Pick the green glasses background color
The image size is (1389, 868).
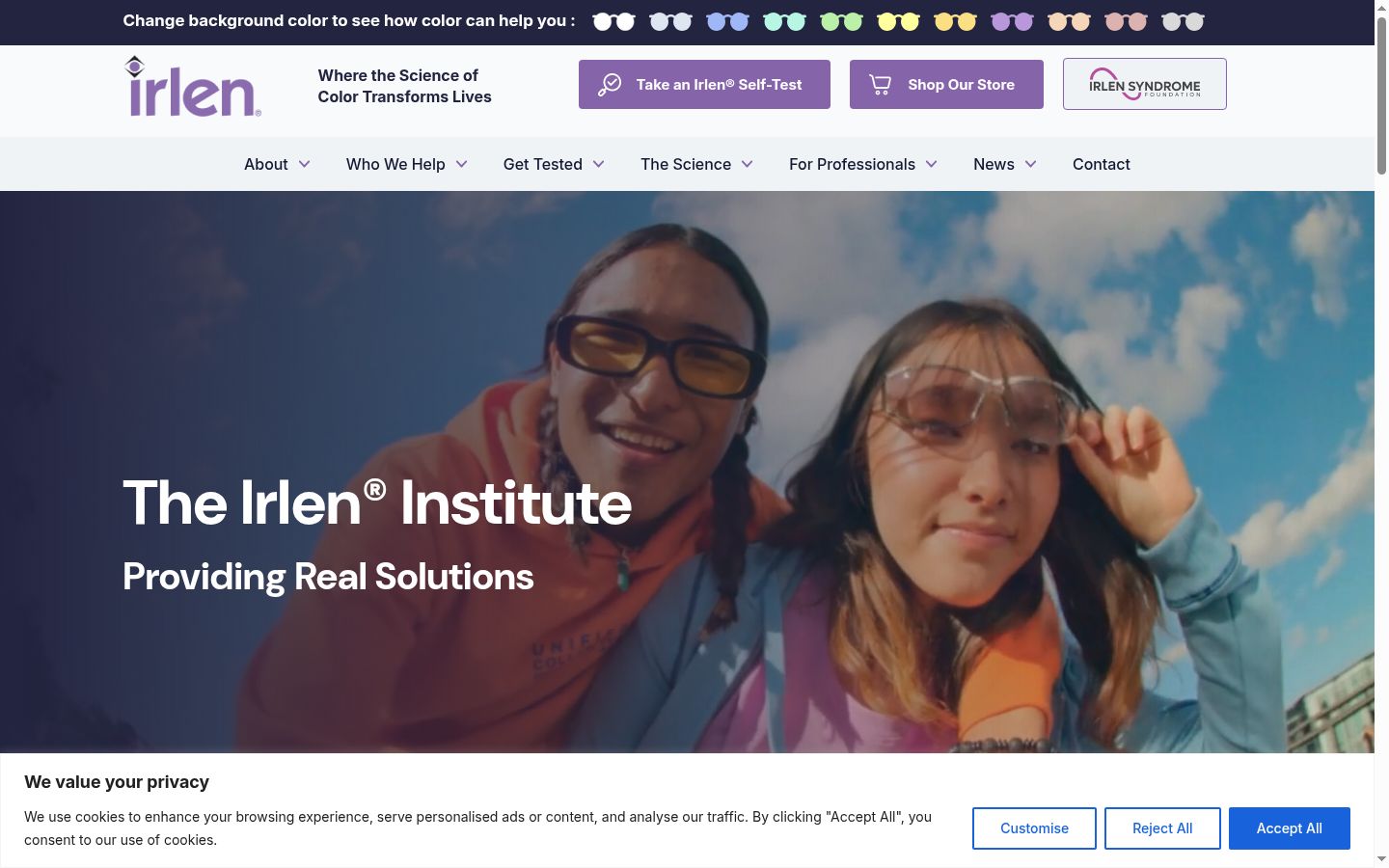tap(841, 21)
